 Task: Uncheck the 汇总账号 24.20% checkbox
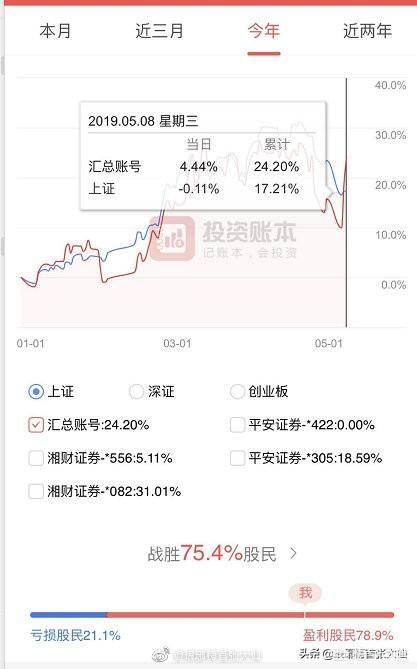coord(36,425)
